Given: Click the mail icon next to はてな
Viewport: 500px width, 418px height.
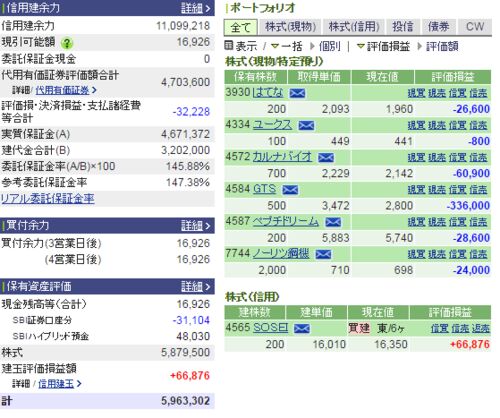Looking at the screenshot, I should 297,93.
